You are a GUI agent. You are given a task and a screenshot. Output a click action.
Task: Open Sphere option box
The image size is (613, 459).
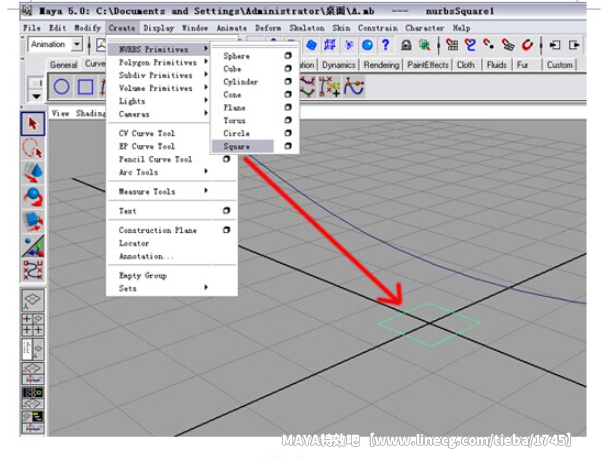(x=288, y=56)
